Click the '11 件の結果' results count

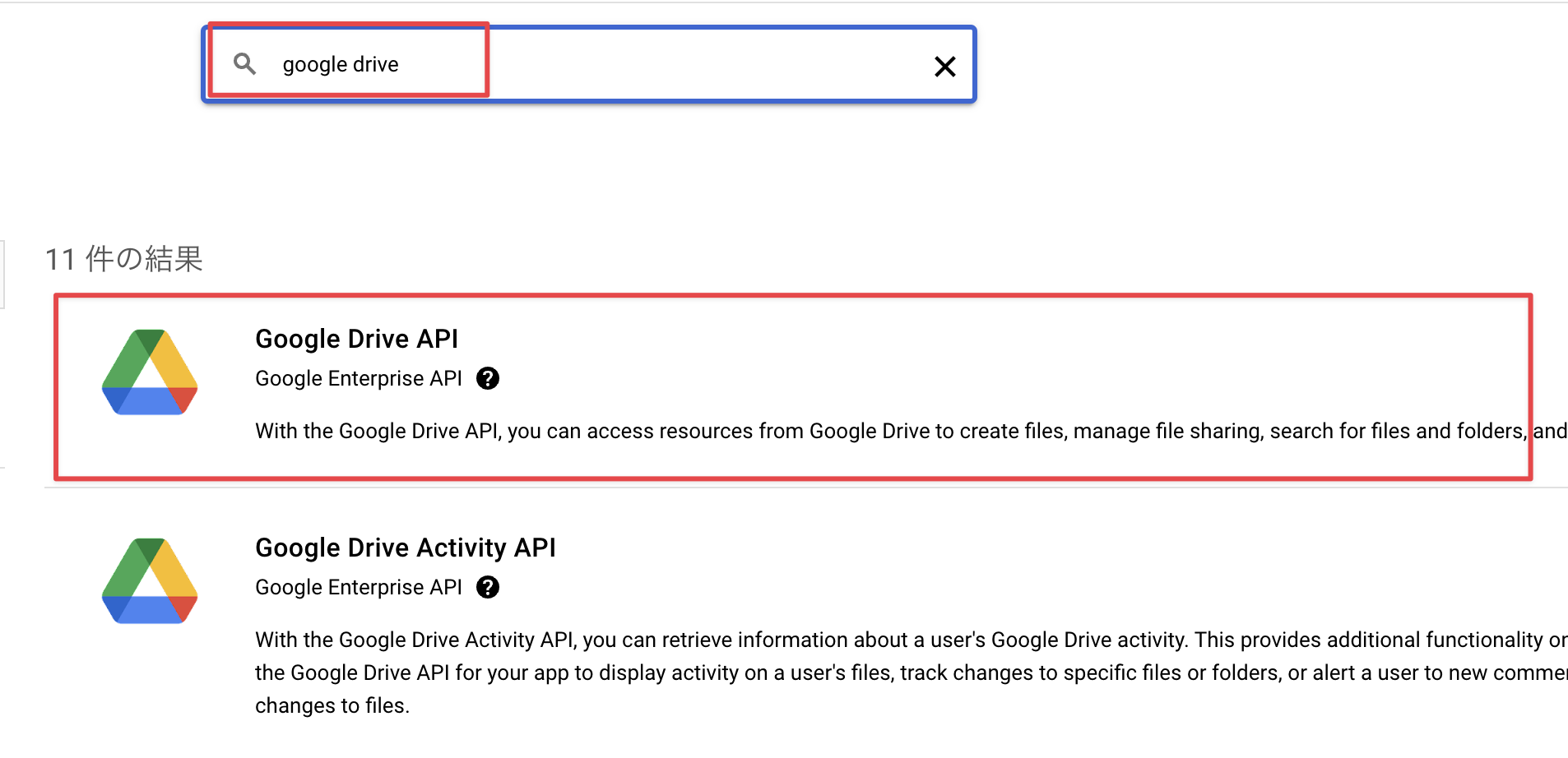click(124, 259)
